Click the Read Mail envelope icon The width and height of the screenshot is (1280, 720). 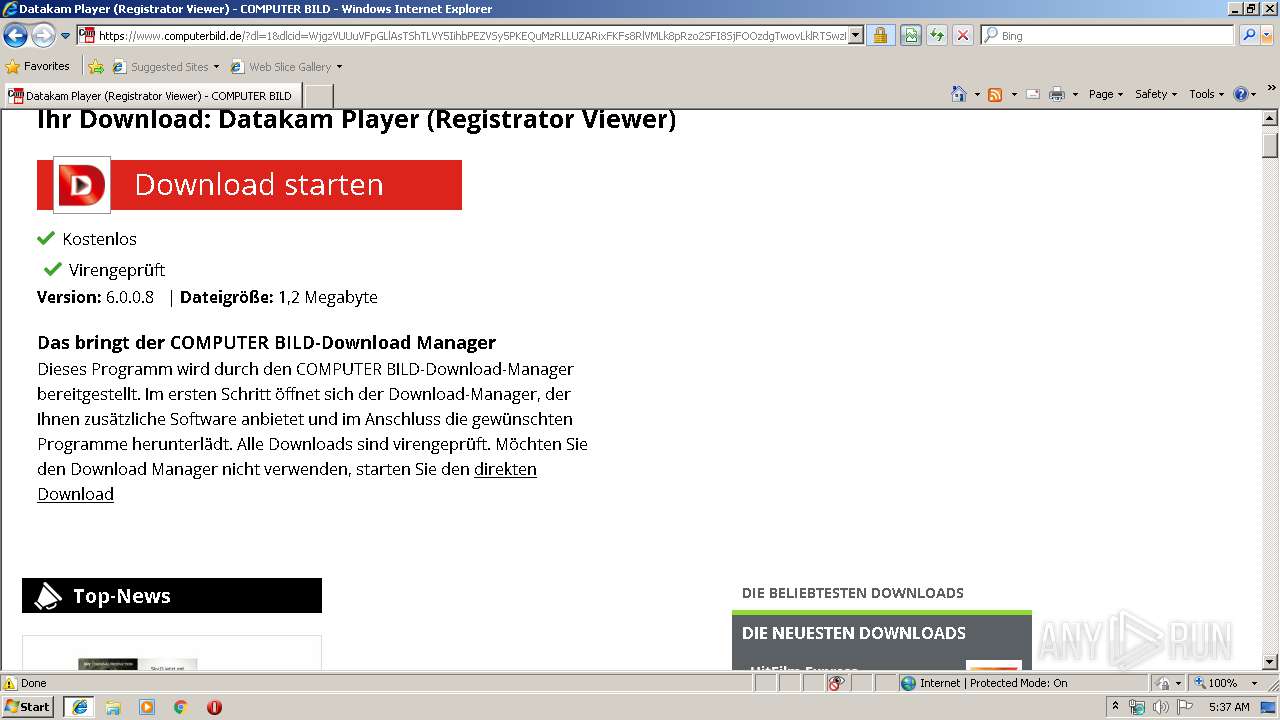[x=1033, y=94]
